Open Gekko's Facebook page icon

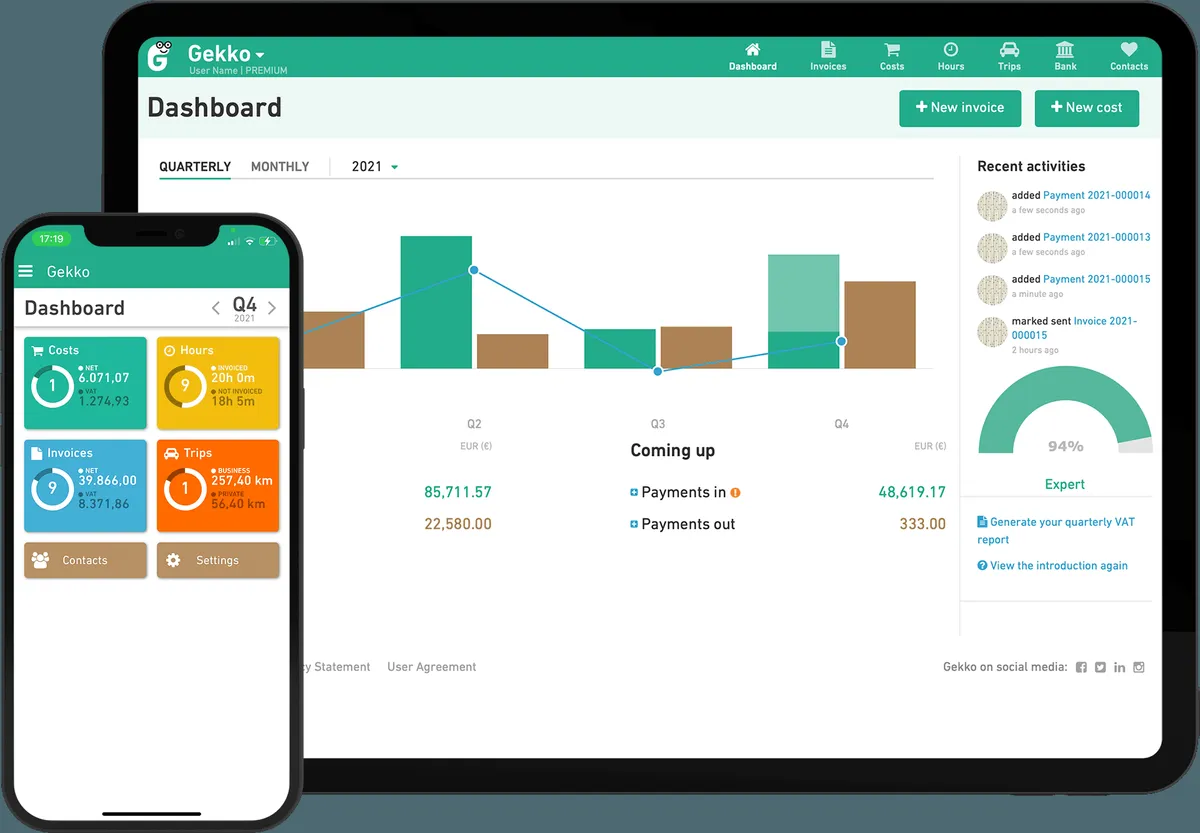(x=1081, y=667)
